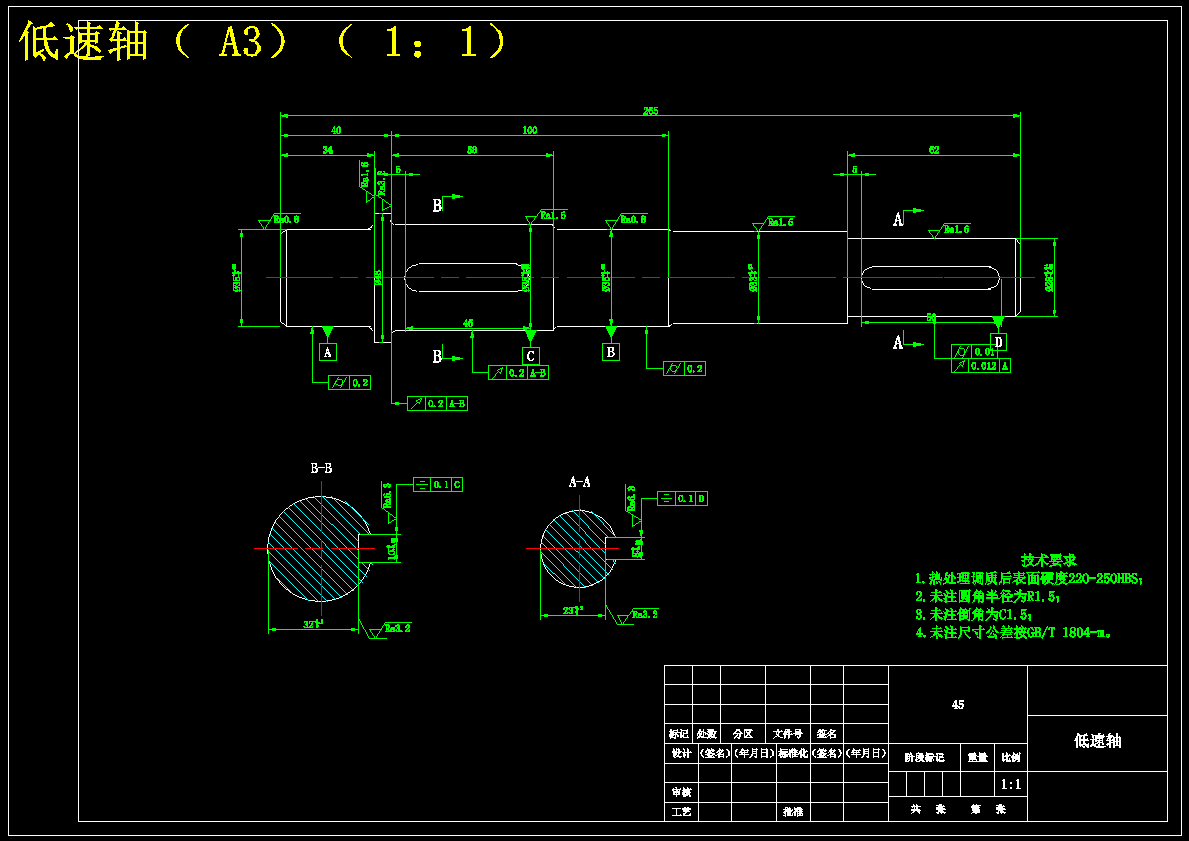Click the '工艺' title block cell
The height and width of the screenshot is (841, 1189).
pos(682,811)
